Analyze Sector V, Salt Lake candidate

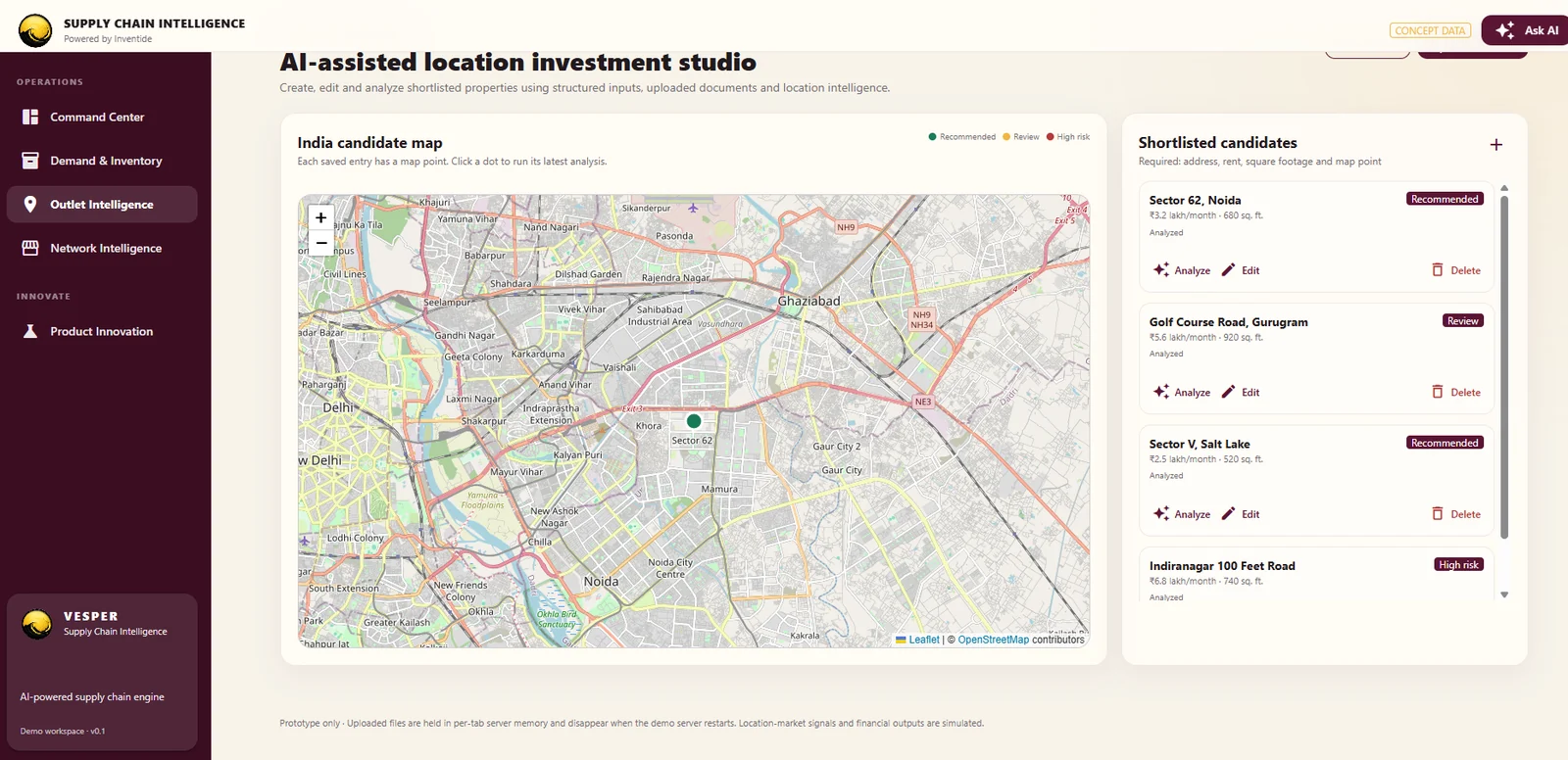(1182, 514)
